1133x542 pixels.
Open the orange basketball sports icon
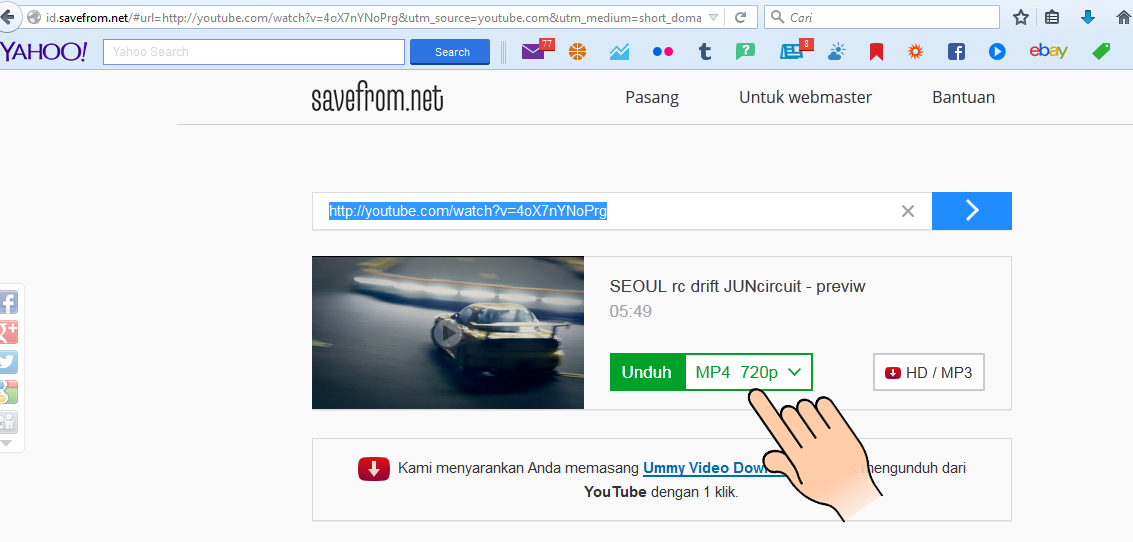(x=577, y=52)
